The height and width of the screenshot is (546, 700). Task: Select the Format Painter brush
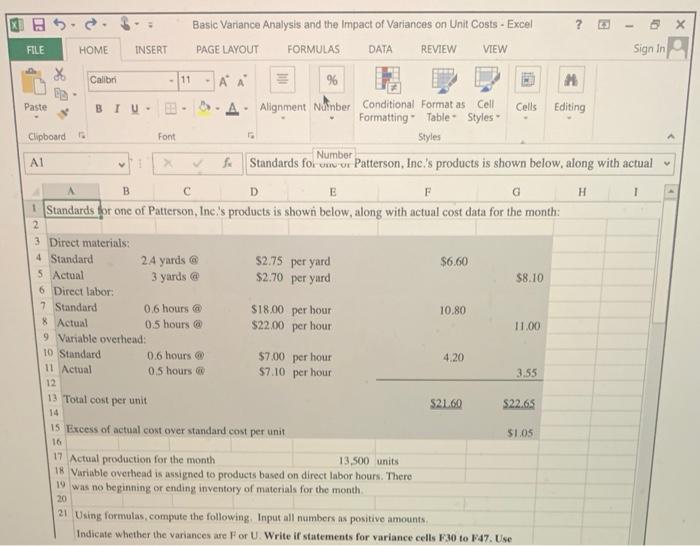tap(63, 114)
